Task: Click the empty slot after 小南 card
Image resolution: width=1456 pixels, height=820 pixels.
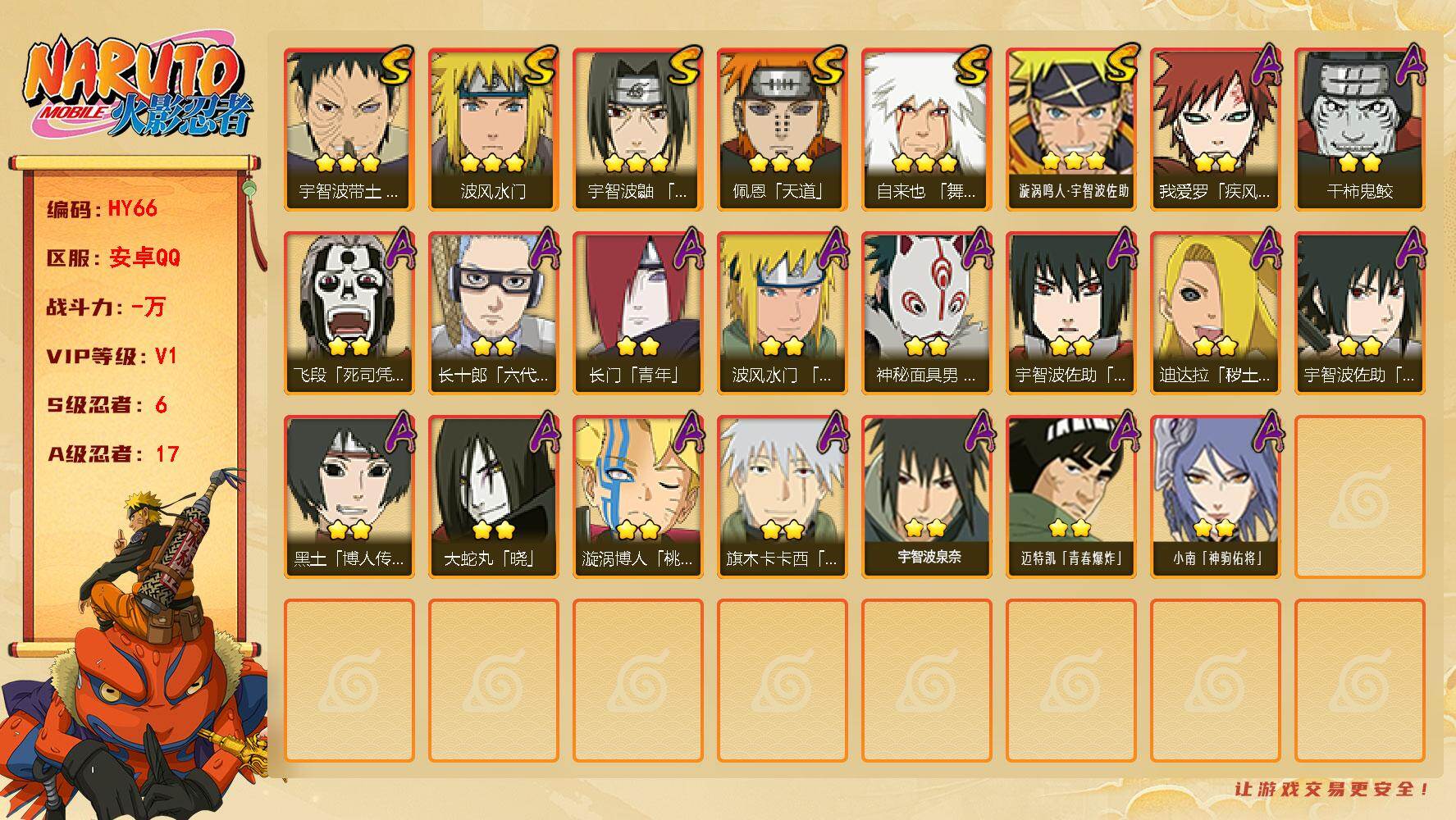Action: coord(1359,497)
